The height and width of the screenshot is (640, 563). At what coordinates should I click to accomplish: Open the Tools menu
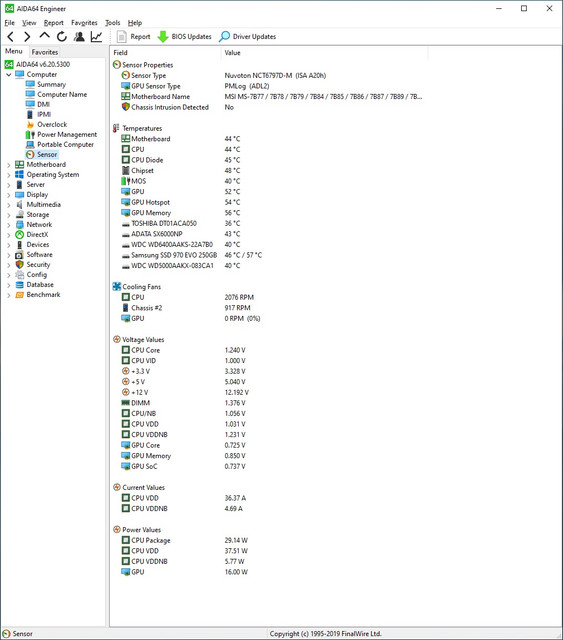112,23
